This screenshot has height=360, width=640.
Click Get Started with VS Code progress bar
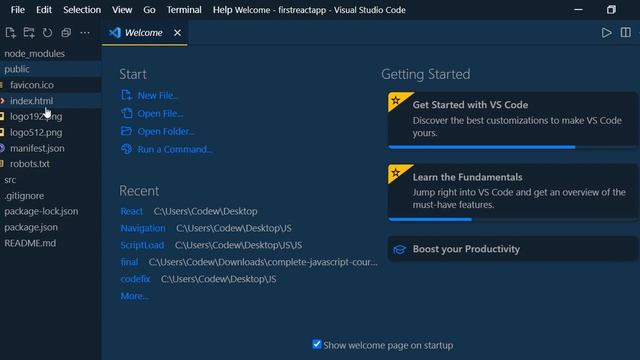click(512, 147)
